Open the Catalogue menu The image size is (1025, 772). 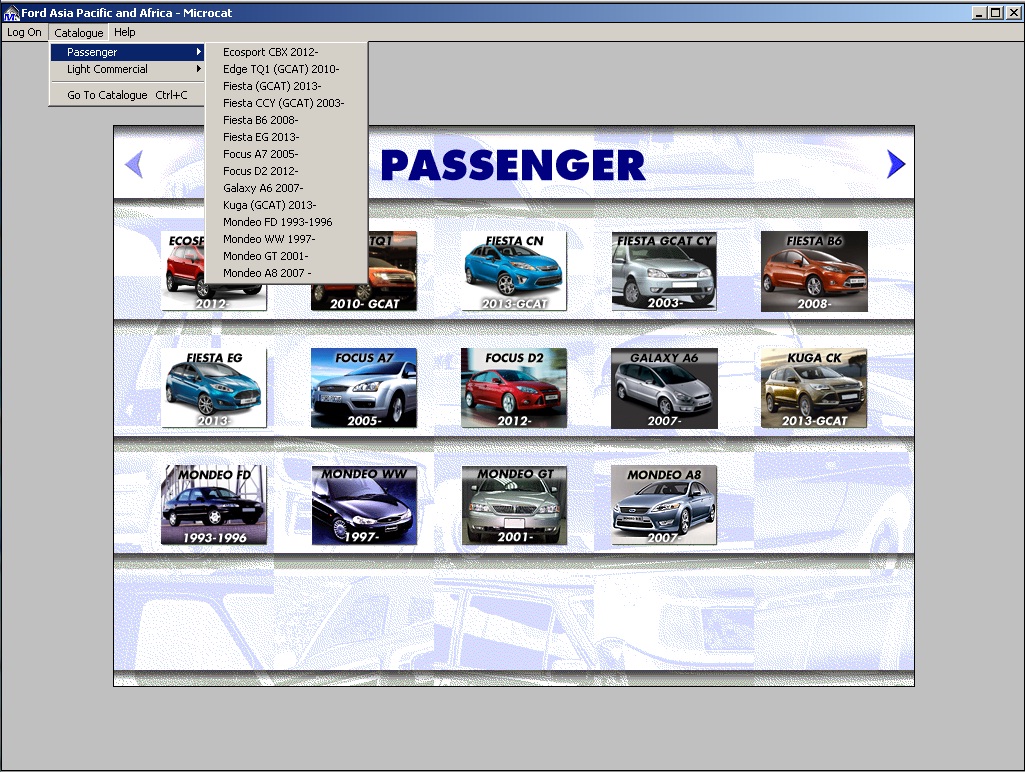click(78, 32)
